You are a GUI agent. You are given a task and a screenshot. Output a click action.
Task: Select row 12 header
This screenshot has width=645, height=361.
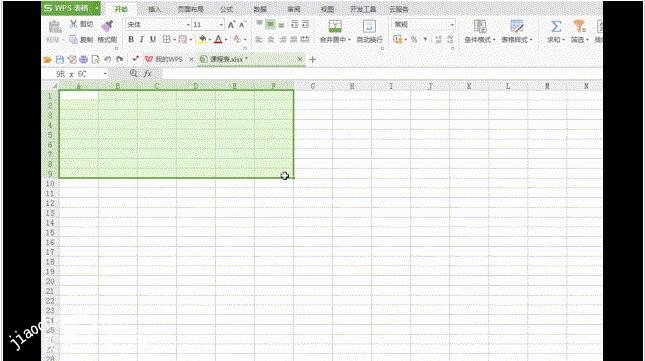(x=50, y=203)
